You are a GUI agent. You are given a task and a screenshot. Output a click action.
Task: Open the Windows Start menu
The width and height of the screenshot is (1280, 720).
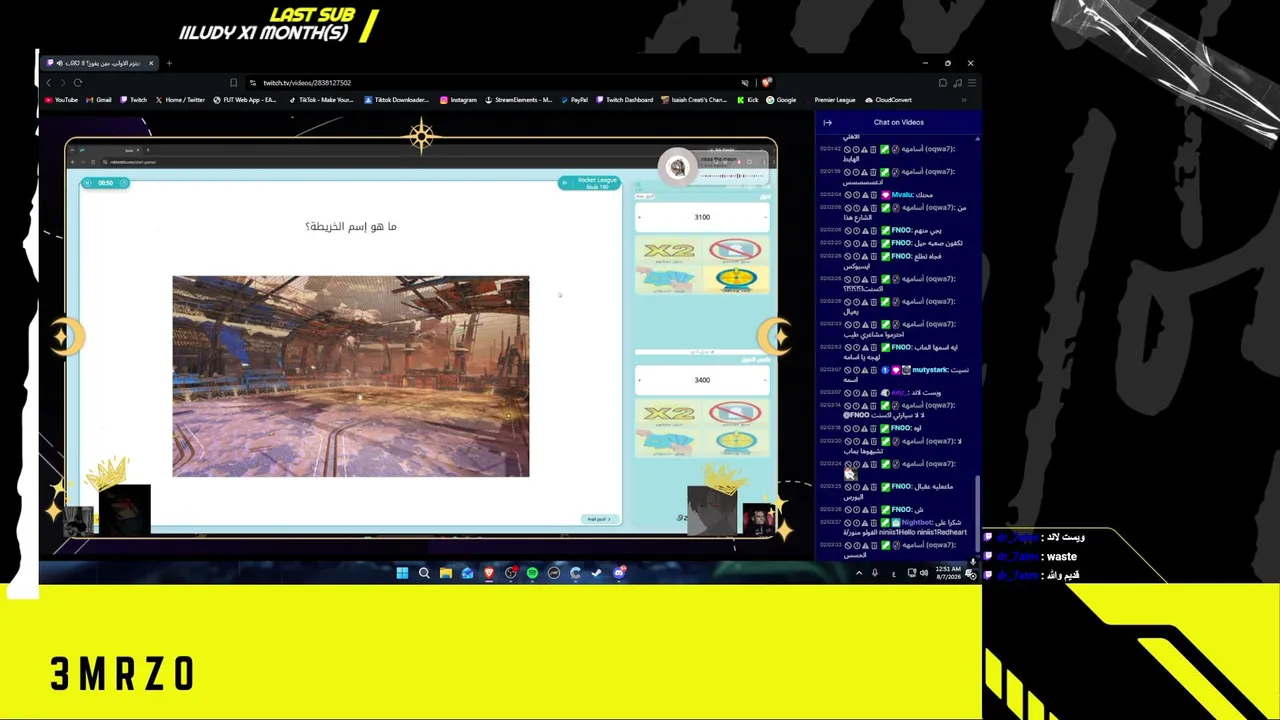(402, 573)
